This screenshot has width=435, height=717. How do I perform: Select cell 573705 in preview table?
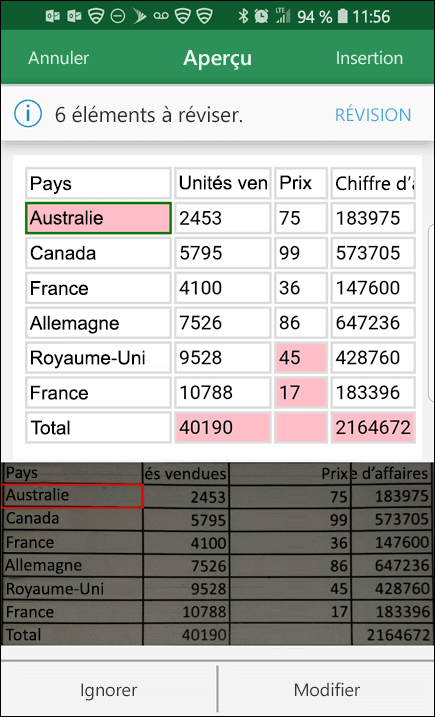373,253
